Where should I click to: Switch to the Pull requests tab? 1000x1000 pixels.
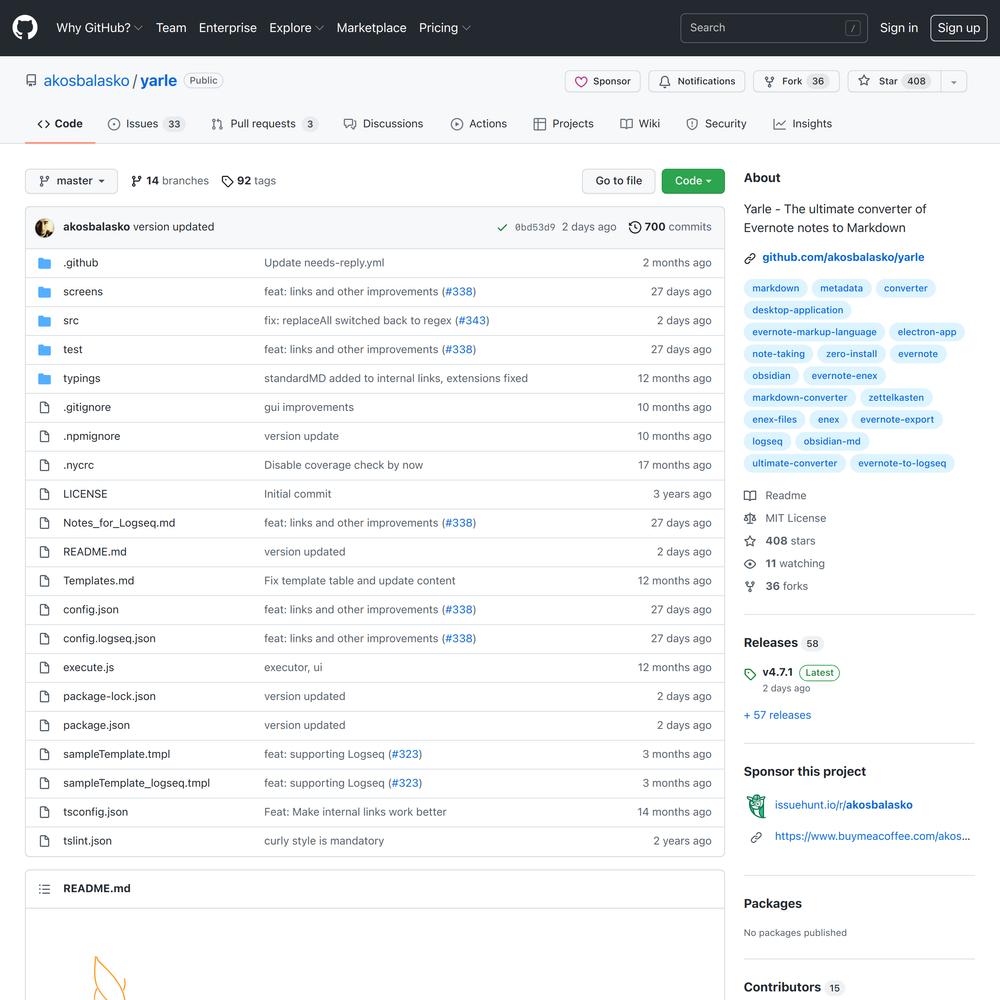point(264,124)
